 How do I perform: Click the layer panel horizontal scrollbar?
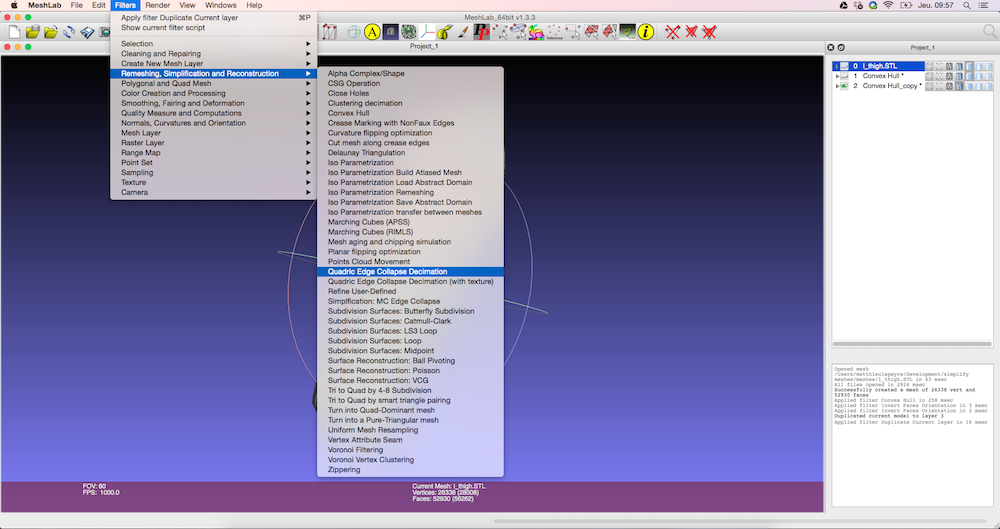[912, 344]
